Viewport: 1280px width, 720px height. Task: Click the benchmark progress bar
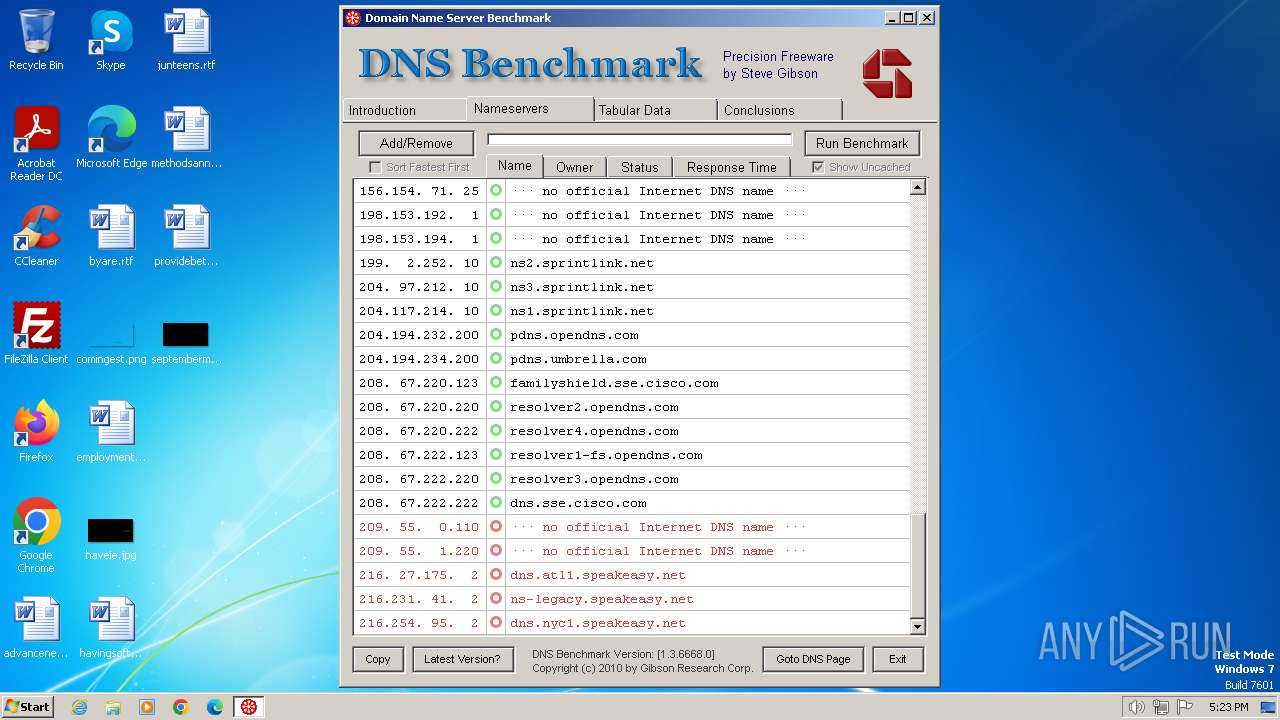[x=640, y=140]
